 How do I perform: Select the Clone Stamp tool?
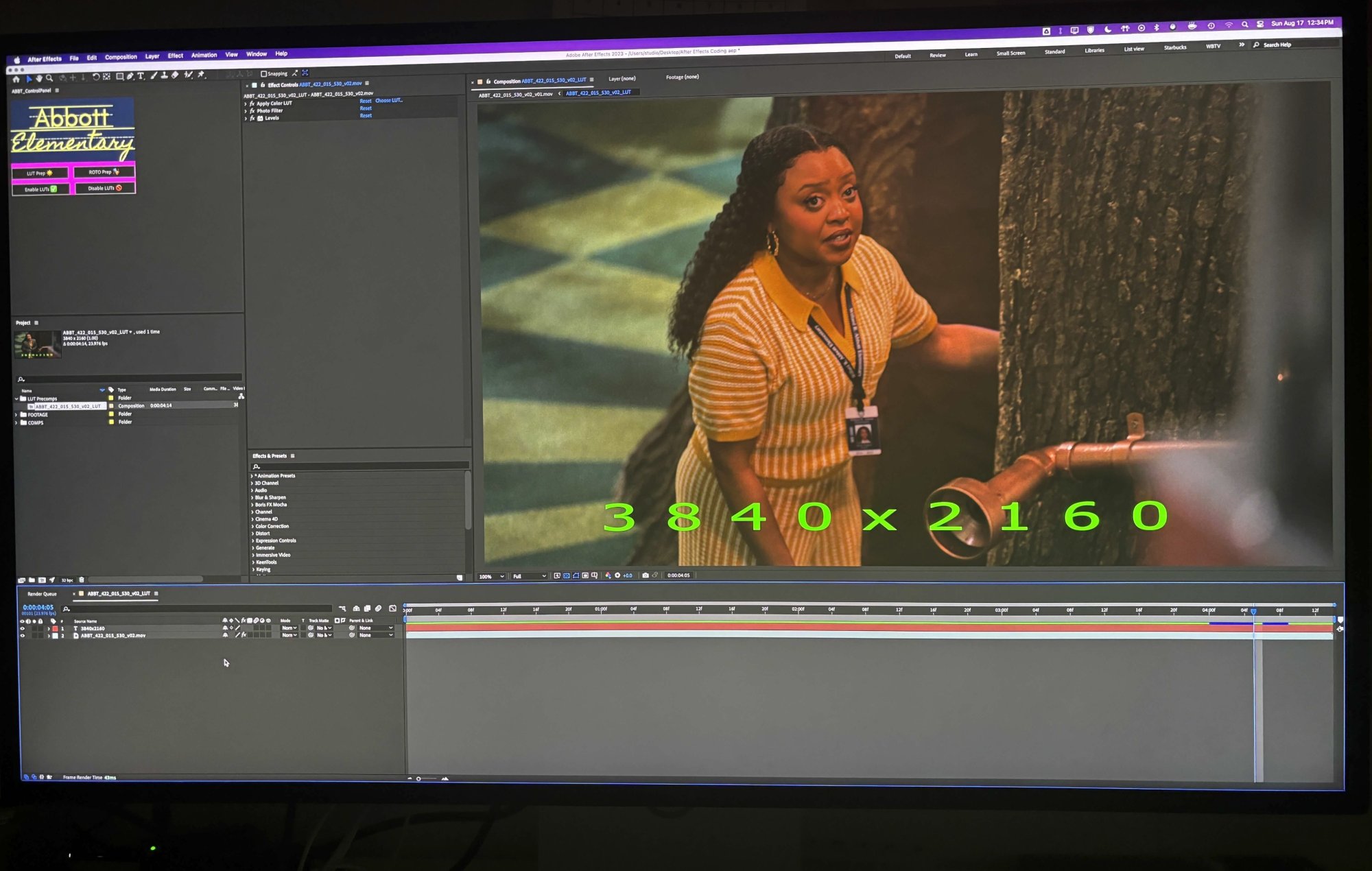point(164,75)
